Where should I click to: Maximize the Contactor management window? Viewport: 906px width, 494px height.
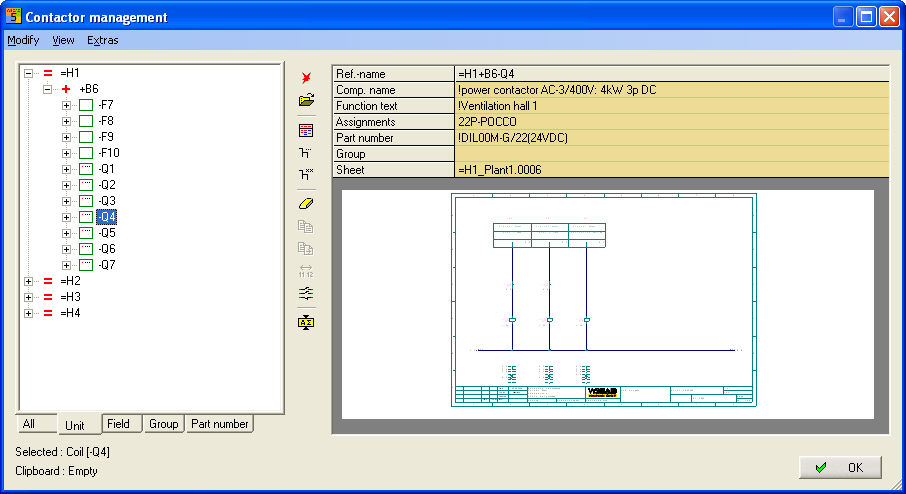866,17
